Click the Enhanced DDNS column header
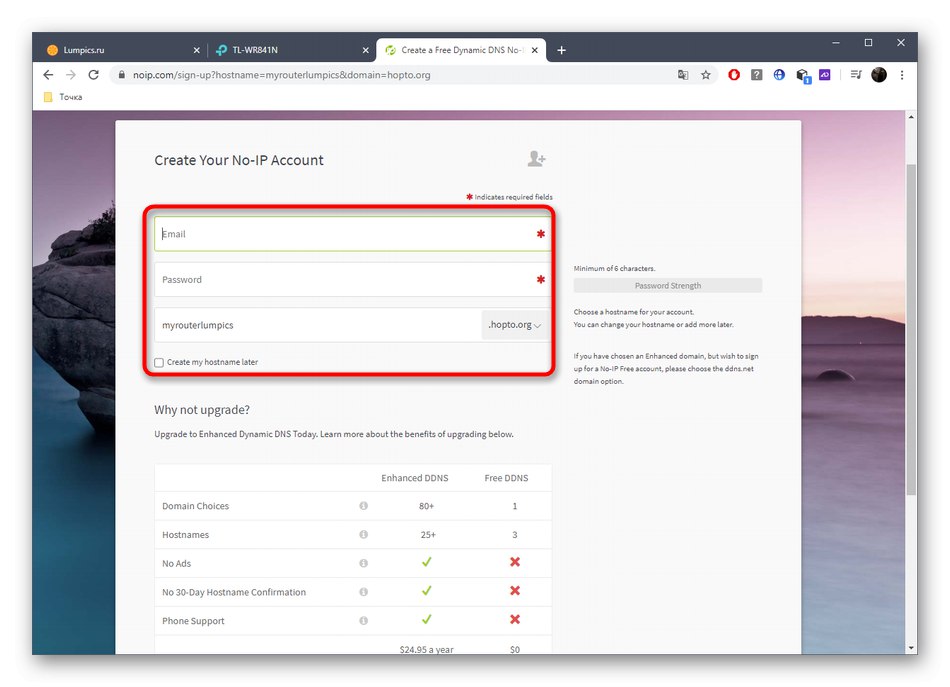The height and width of the screenshot is (687, 950). click(414, 478)
